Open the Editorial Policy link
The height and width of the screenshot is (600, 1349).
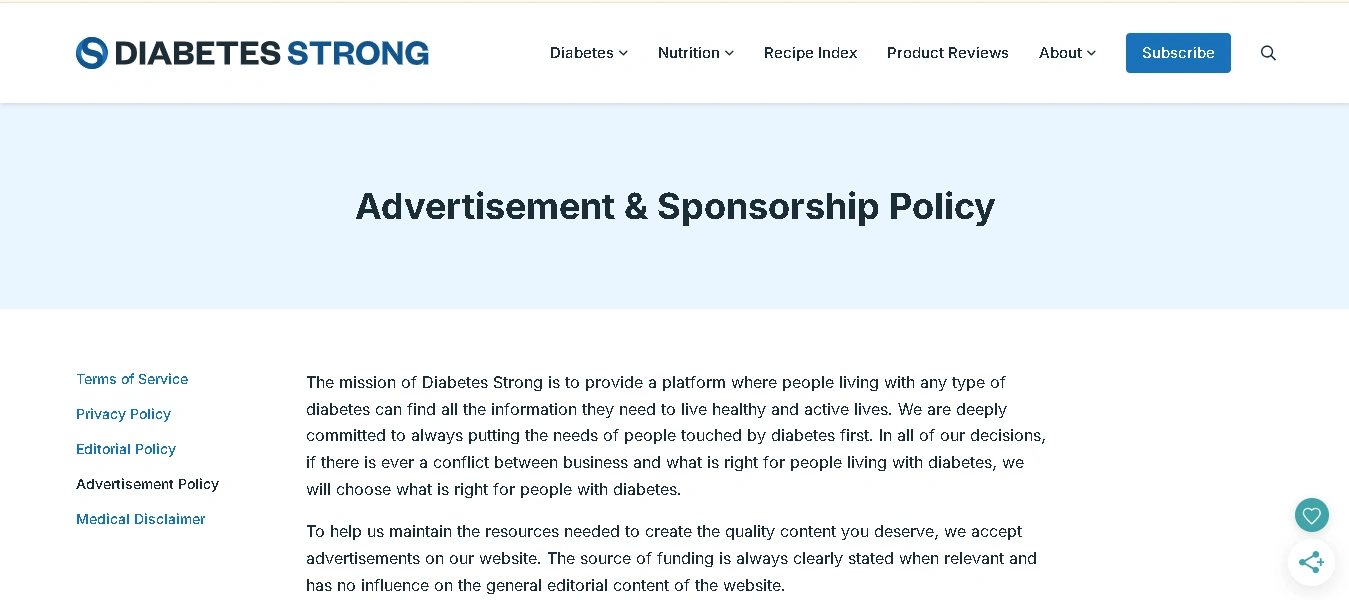pos(126,449)
